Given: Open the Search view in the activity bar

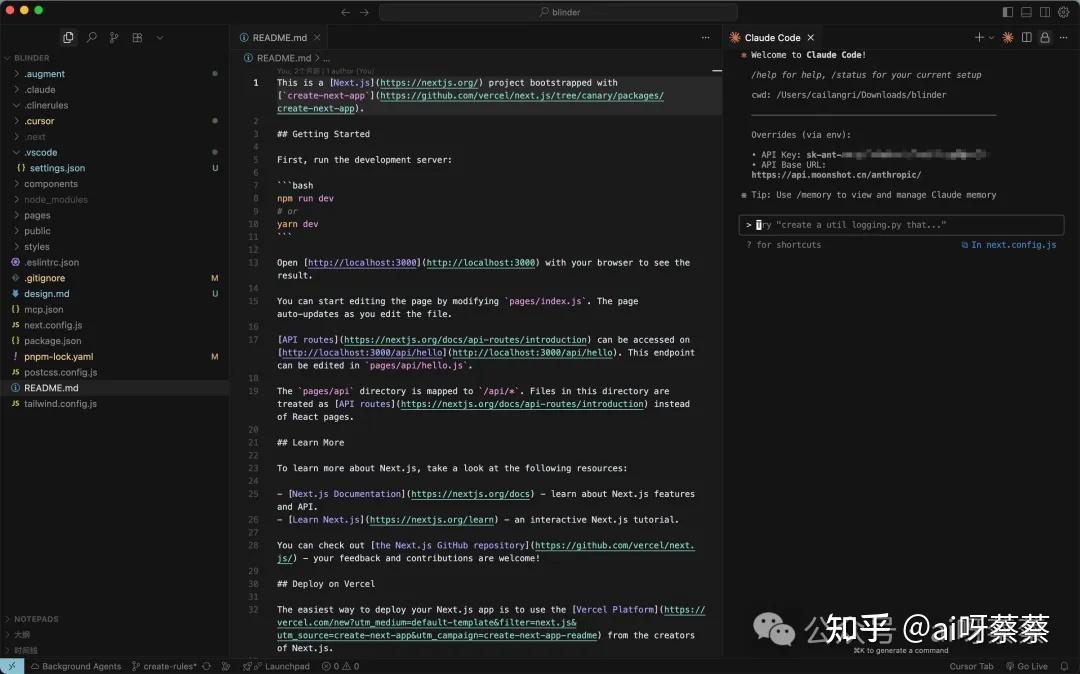Looking at the screenshot, I should point(91,36).
